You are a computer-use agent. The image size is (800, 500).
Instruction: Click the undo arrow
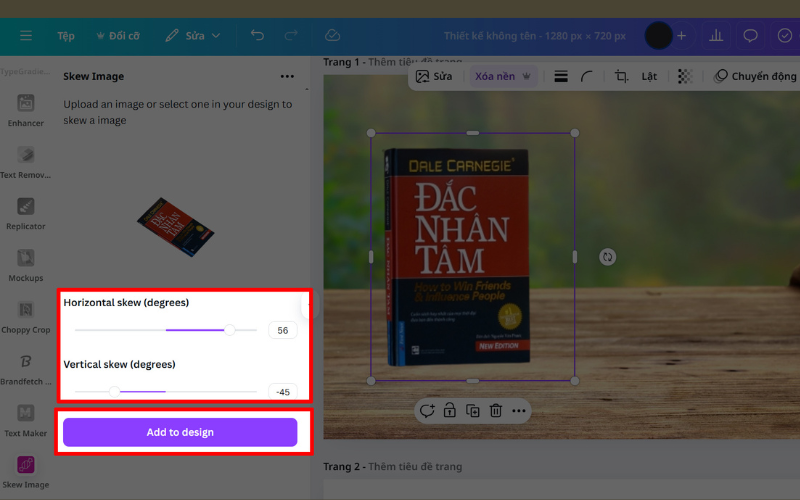(x=258, y=35)
